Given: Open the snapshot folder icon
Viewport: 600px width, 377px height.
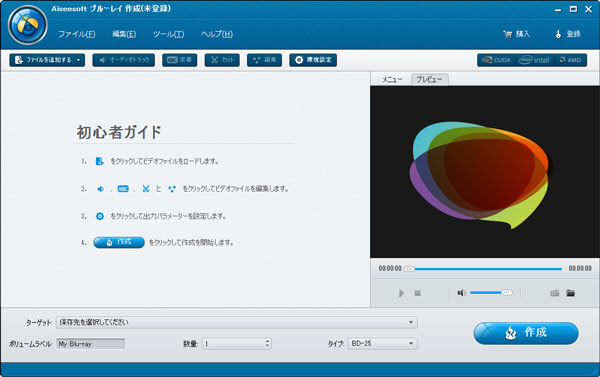Looking at the screenshot, I should tap(571, 293).
